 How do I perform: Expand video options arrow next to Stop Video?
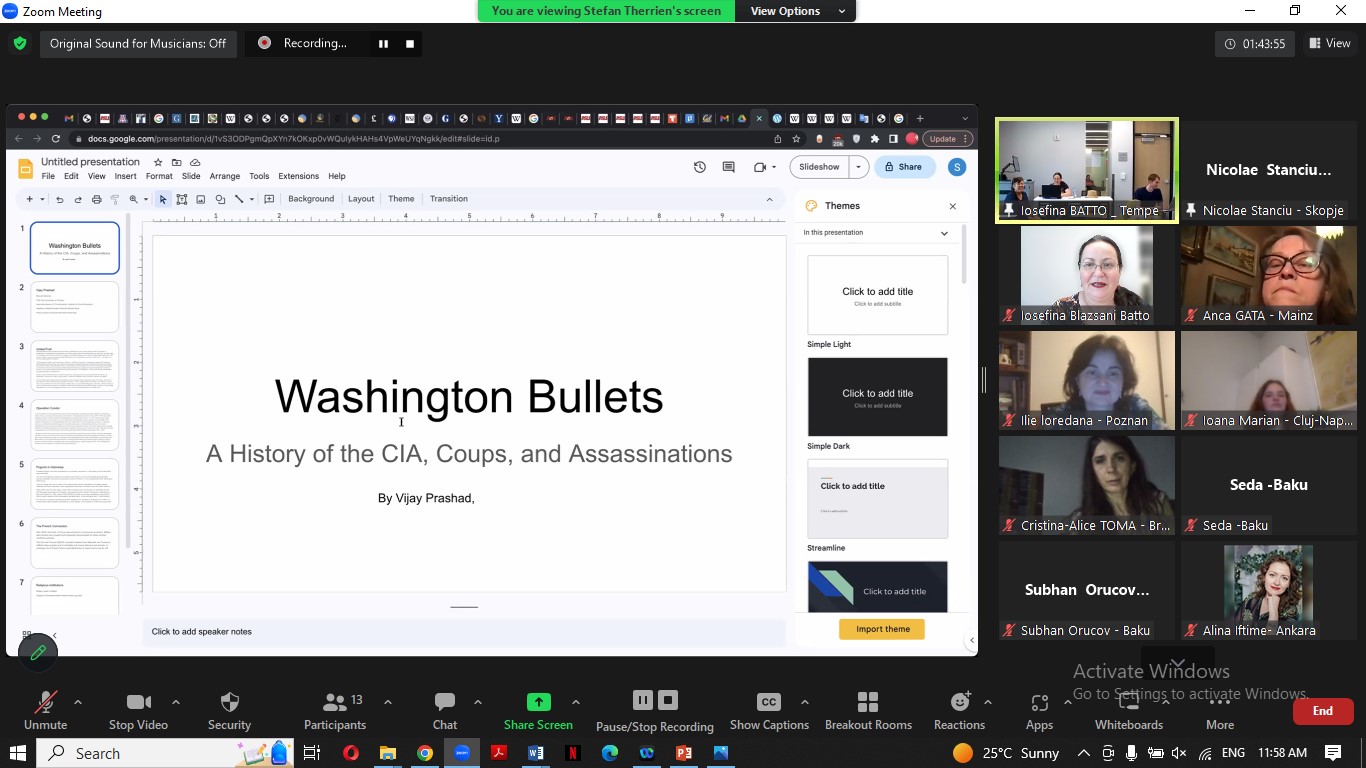point(176,702)
